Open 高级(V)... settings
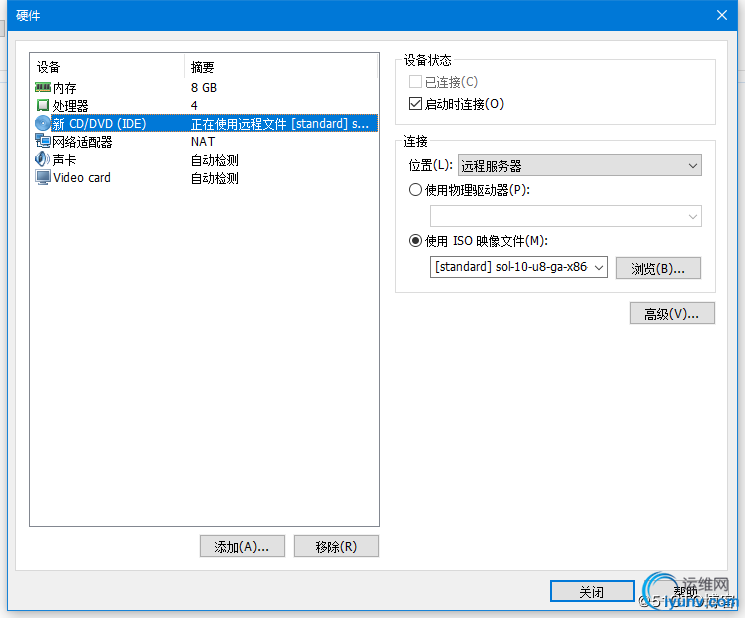 [672, 314]
